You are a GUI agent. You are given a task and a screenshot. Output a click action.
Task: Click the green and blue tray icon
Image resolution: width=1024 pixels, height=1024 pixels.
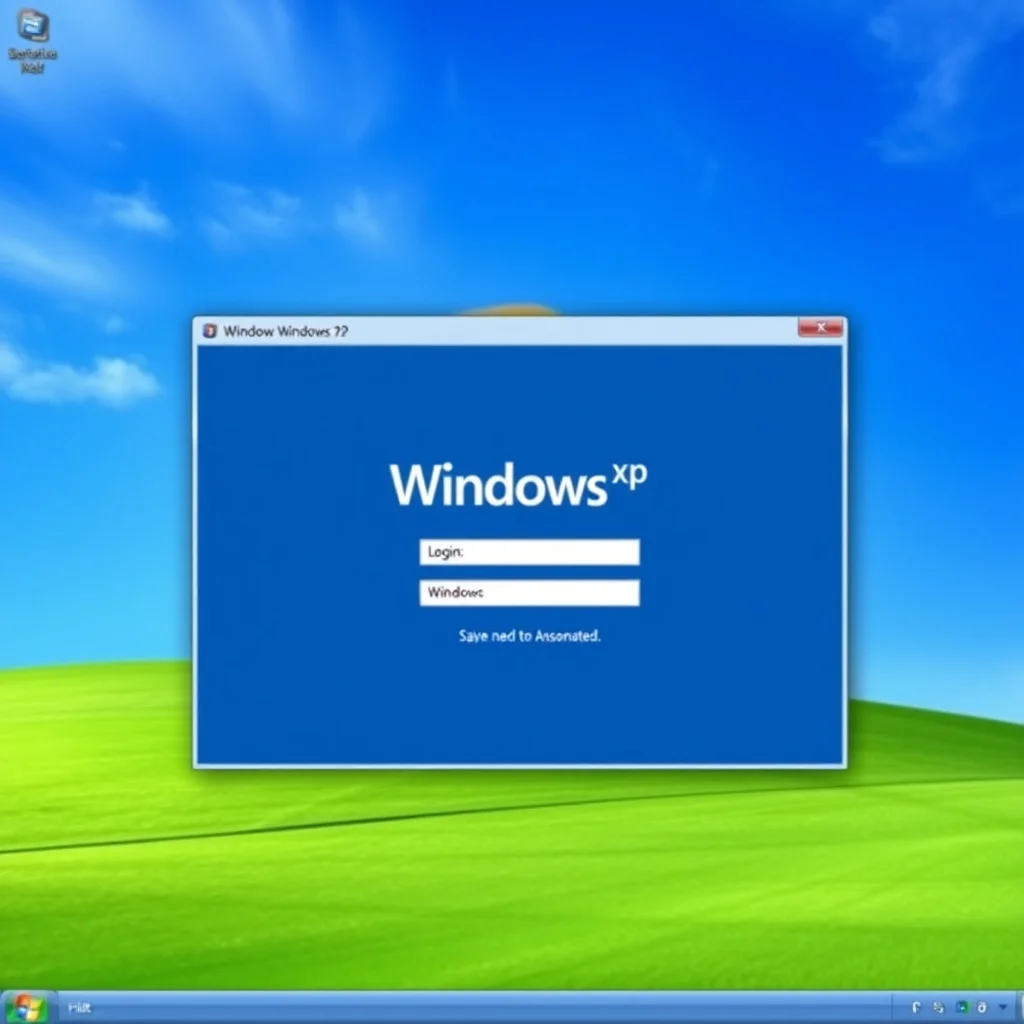(x=961, y=1008)
